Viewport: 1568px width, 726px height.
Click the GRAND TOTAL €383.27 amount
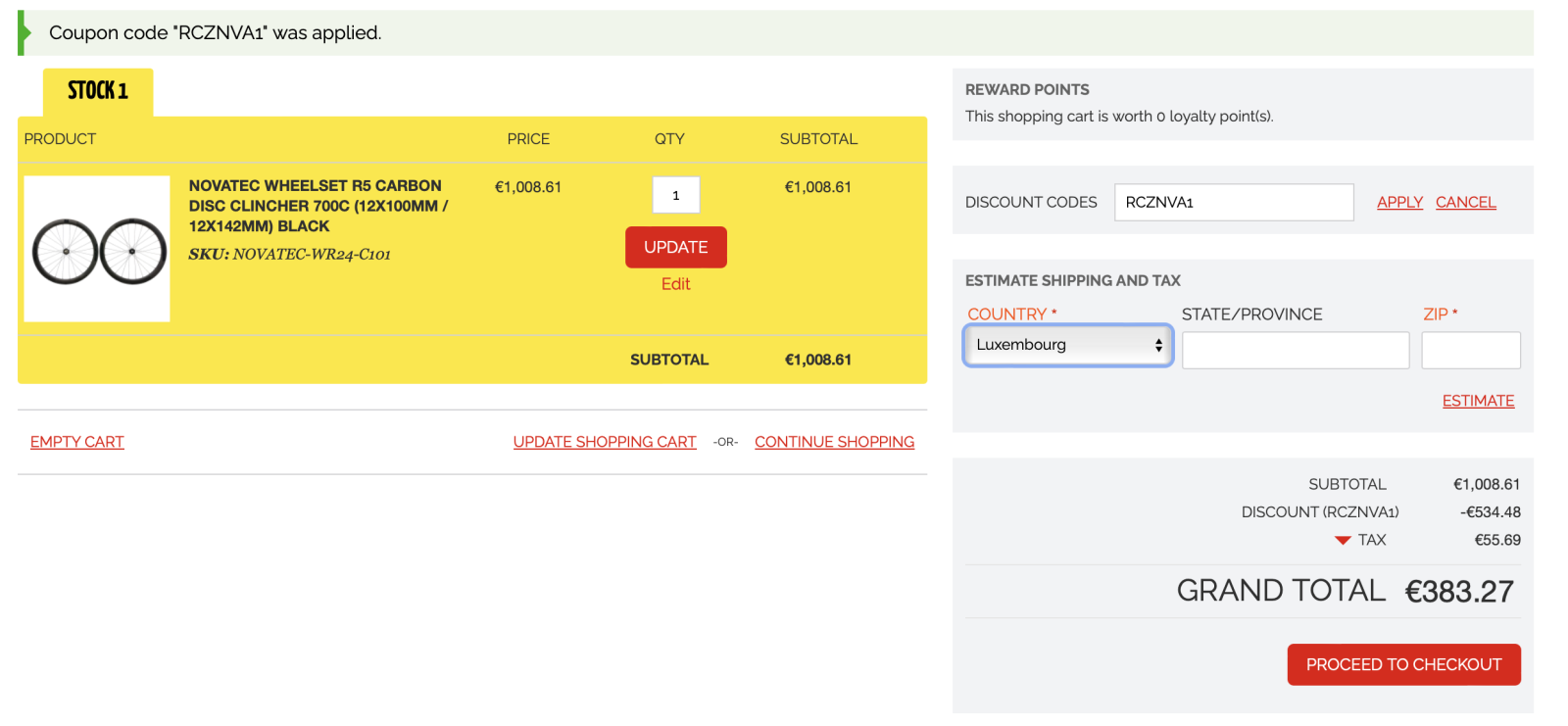[1459, 592]
